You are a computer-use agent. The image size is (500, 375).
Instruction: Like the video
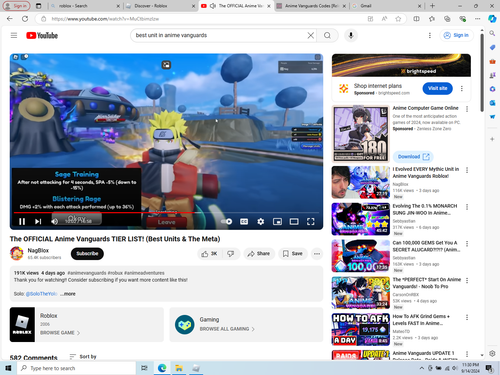(x=209, y=254)
